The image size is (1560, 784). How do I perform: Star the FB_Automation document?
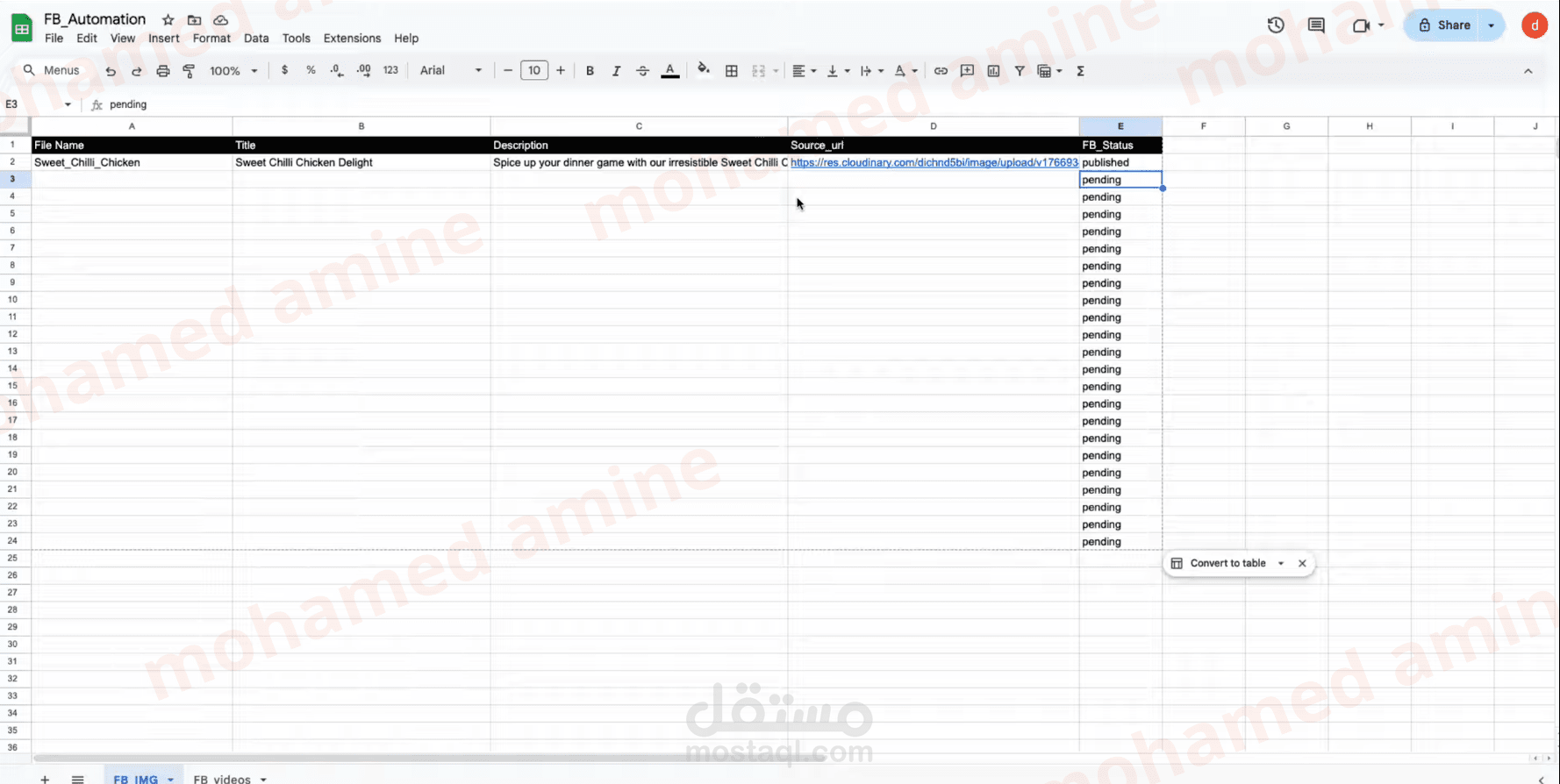coord(168,19)
